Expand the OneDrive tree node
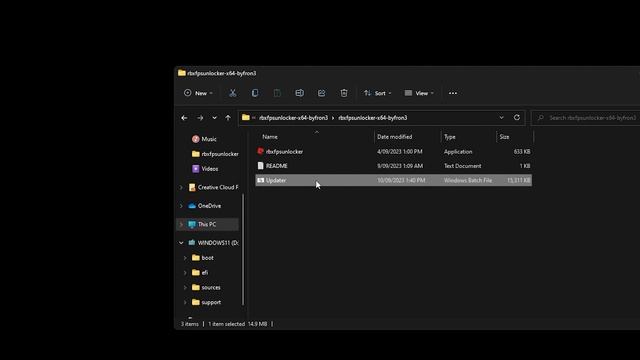The width and height of the screenshot is (640, 360). click(181, 206)
